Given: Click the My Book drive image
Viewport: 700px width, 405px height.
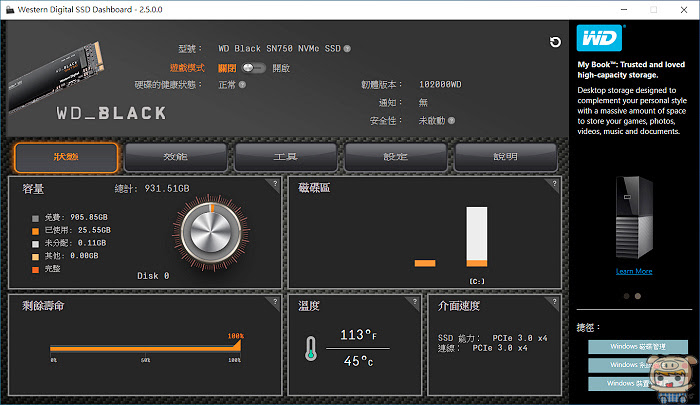Looking at the screenshot, I should click(634, 217).
